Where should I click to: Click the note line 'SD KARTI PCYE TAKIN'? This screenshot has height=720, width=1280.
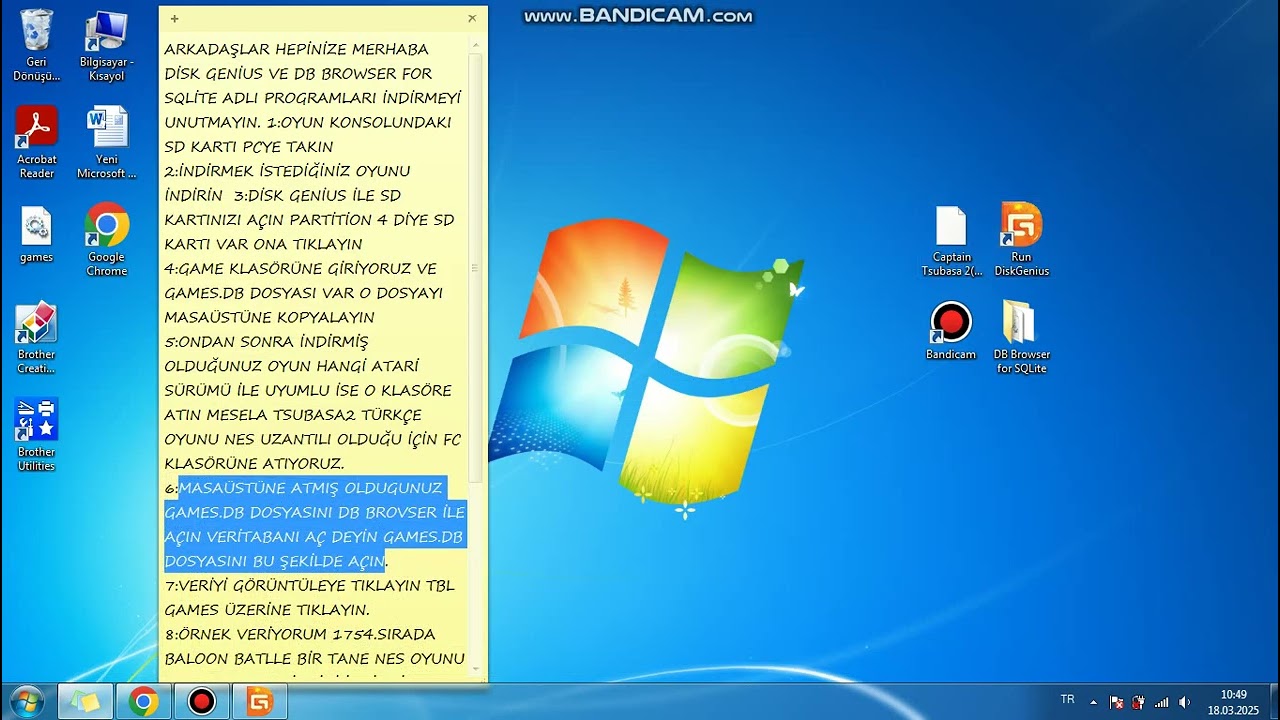(x=249, y=146)
